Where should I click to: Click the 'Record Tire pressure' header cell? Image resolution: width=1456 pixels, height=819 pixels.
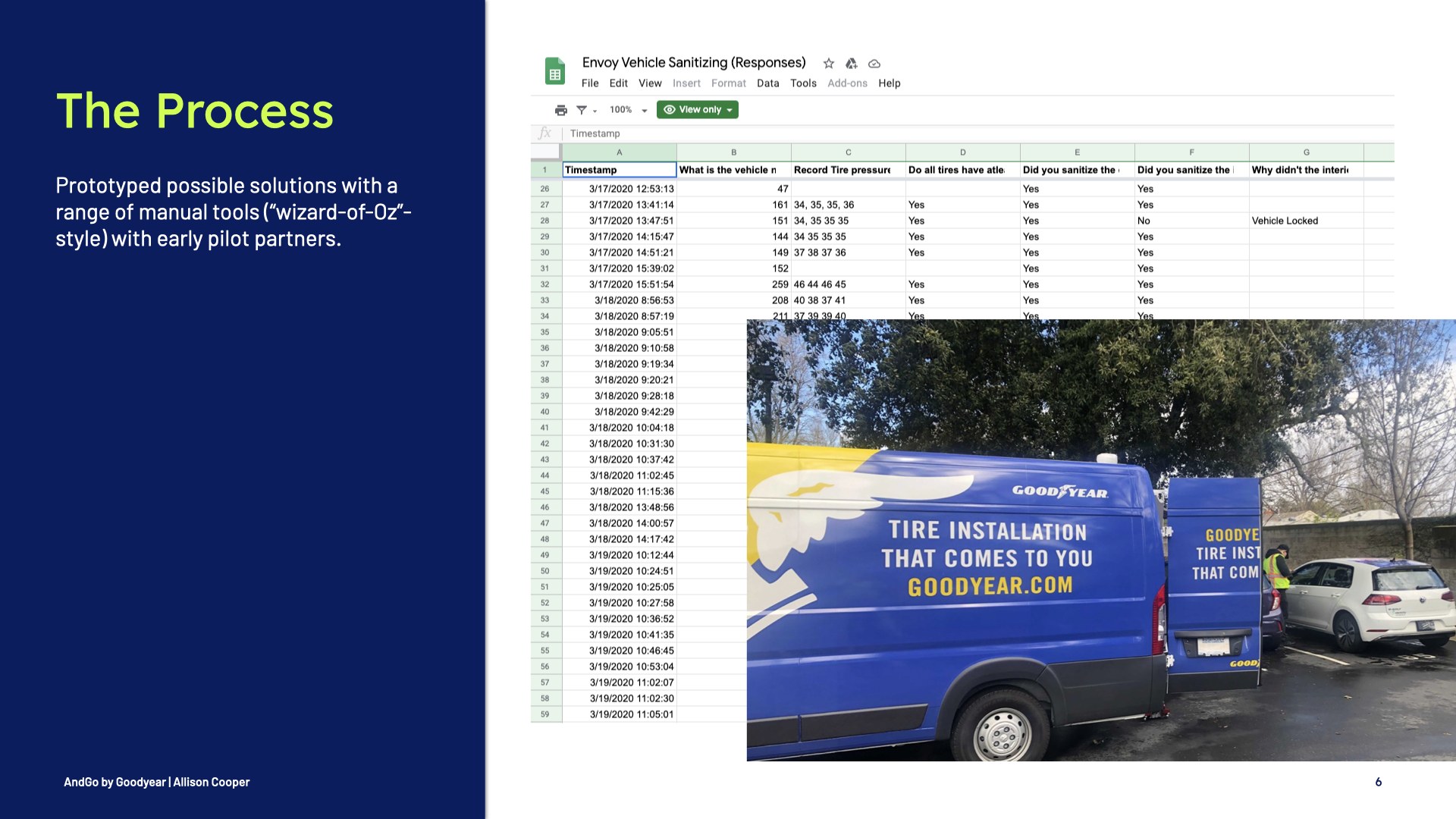[849, 170]
